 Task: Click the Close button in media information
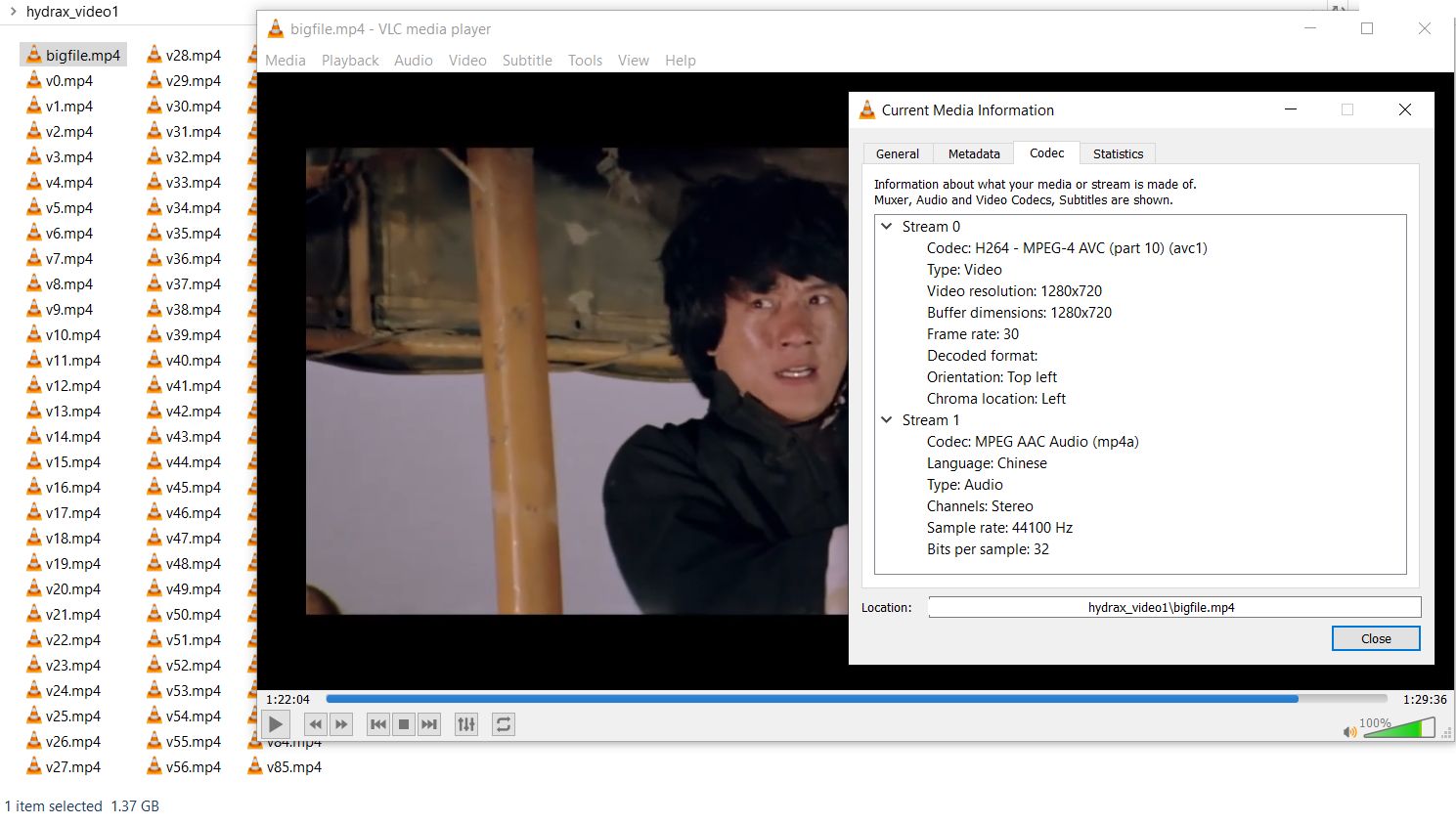(x=1376, y=638)
